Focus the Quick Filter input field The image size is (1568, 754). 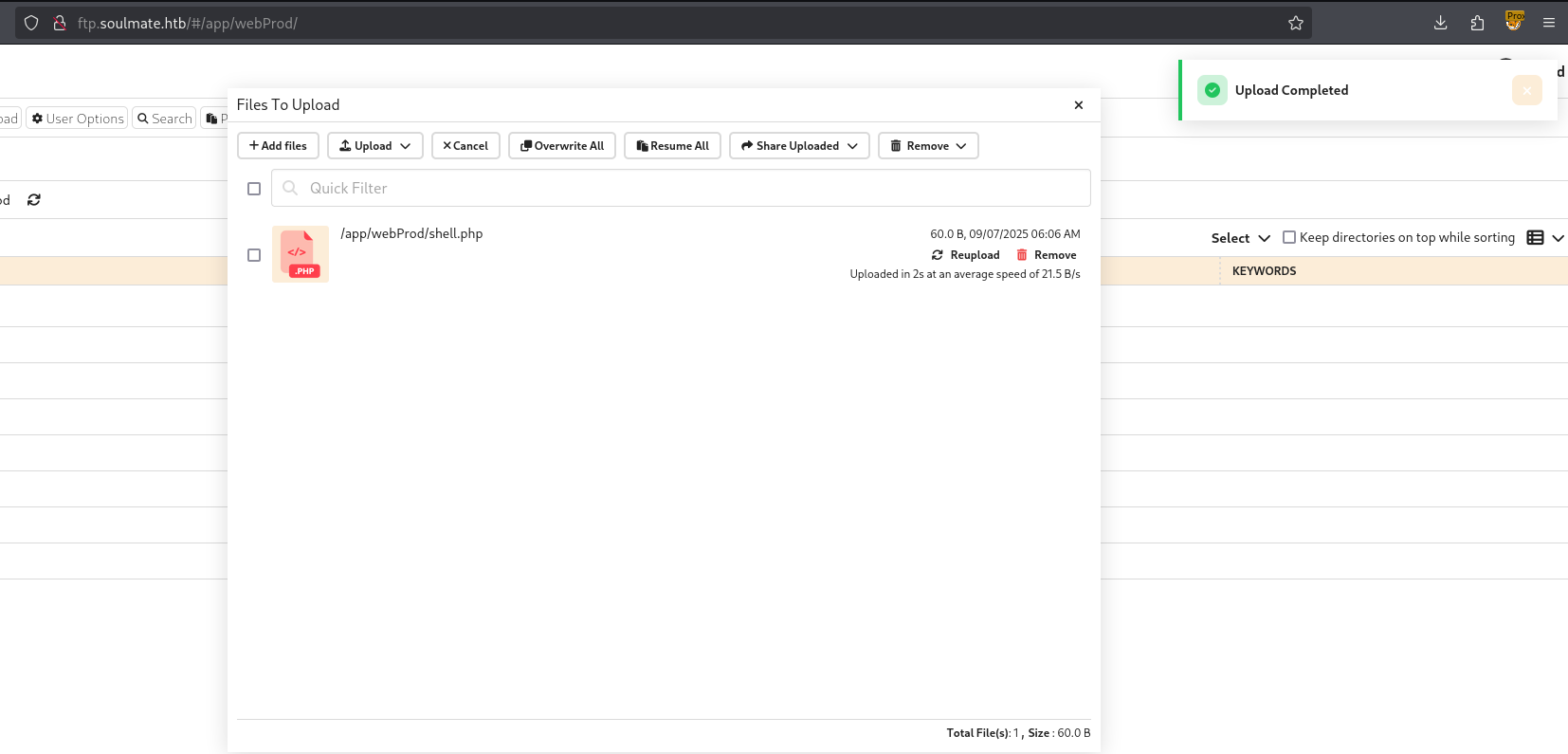coord(681,188)
